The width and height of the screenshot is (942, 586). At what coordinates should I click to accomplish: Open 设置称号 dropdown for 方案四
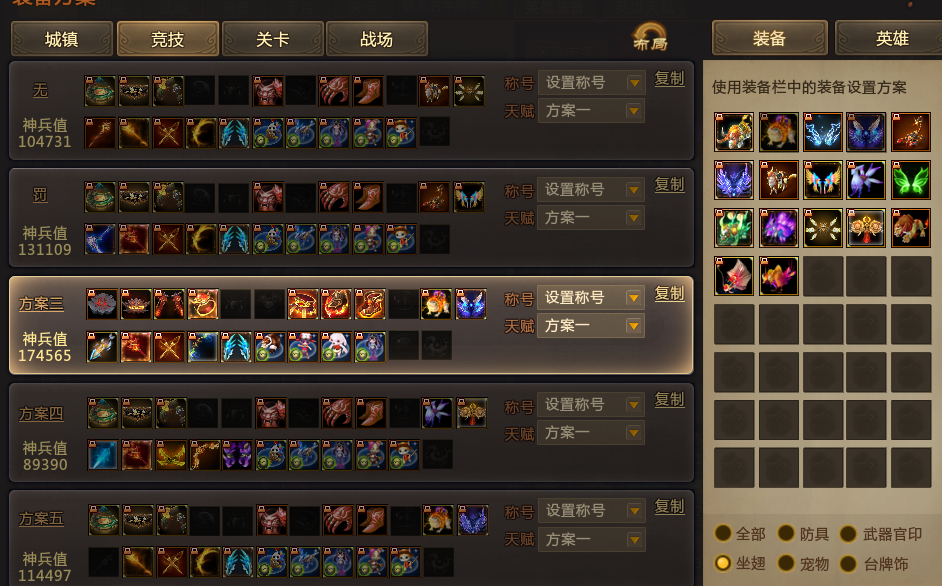[x=591, y=404]
